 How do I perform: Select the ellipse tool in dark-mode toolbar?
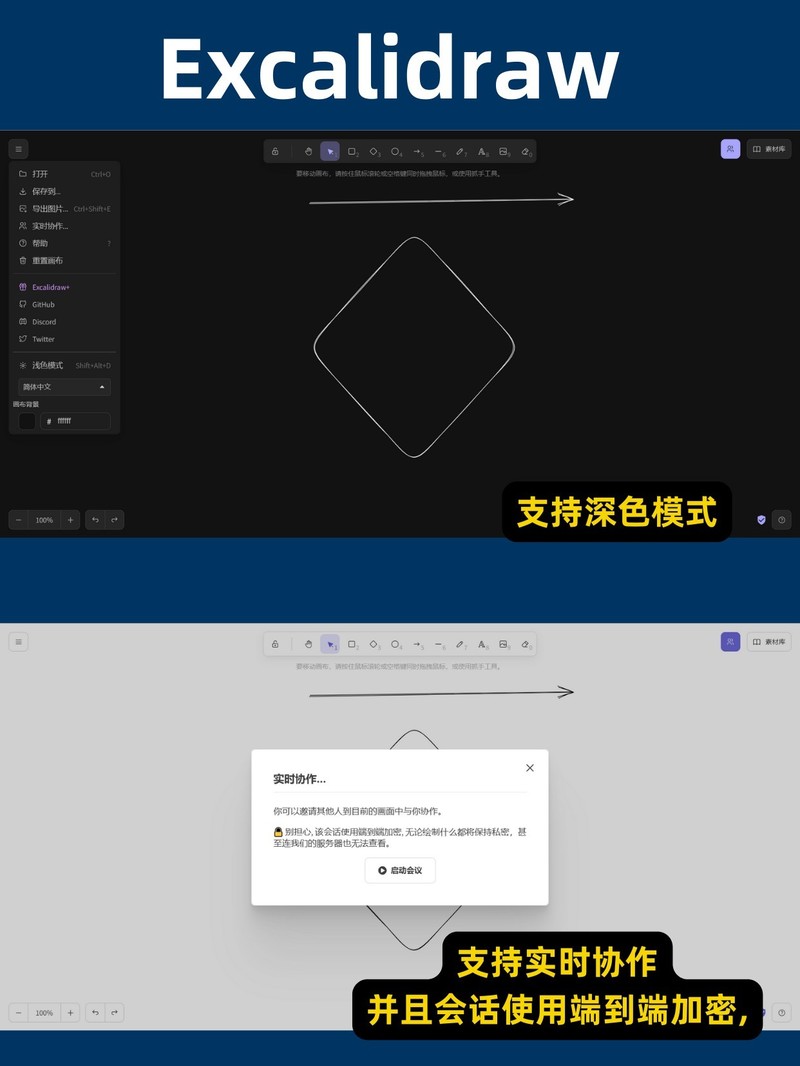pyautogui.click(x=396, y=151)
